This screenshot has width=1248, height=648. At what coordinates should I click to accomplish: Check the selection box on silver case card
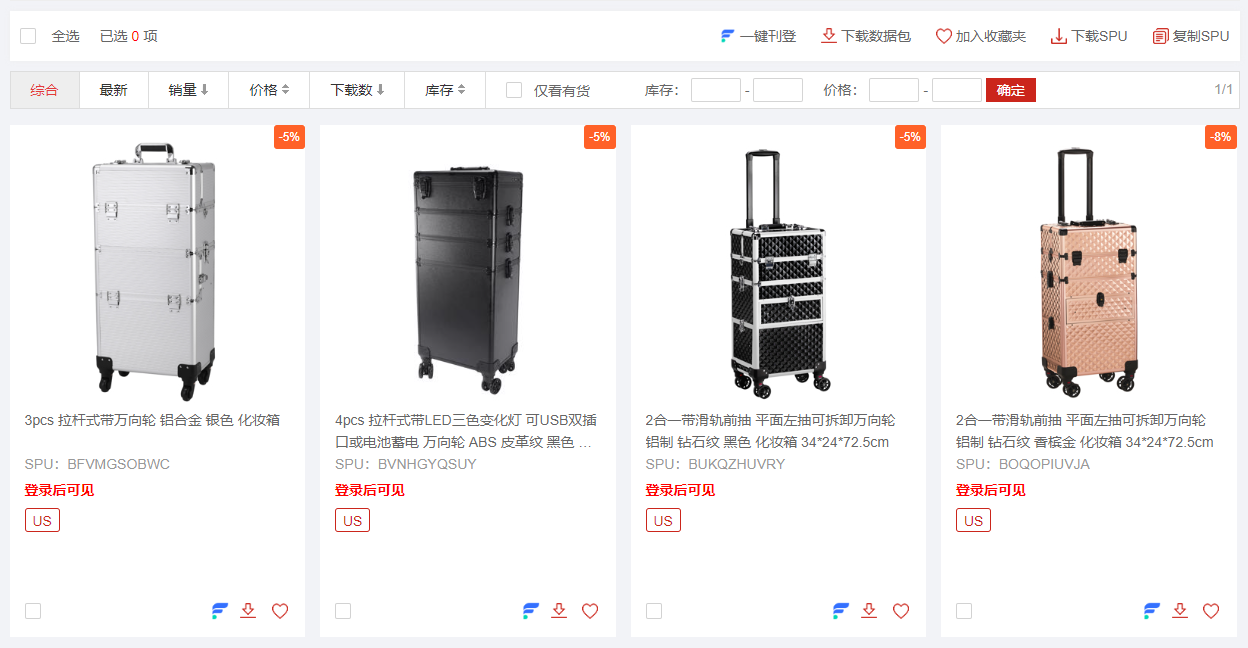(33, 611)
